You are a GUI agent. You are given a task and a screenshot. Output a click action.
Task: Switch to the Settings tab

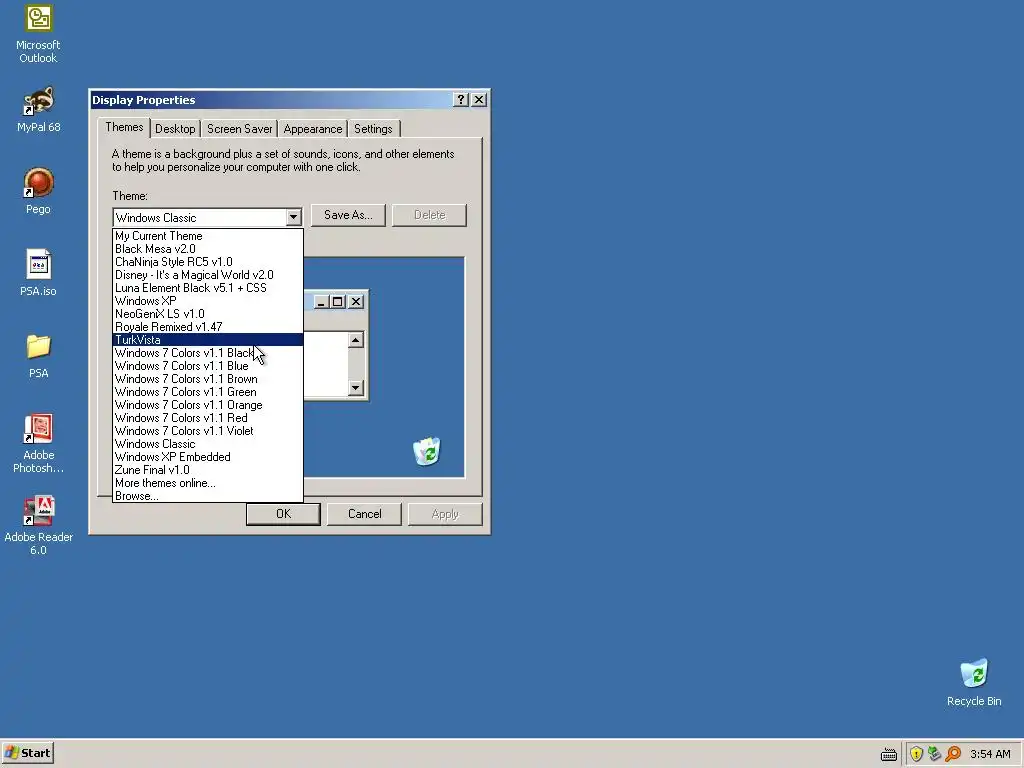373,129
